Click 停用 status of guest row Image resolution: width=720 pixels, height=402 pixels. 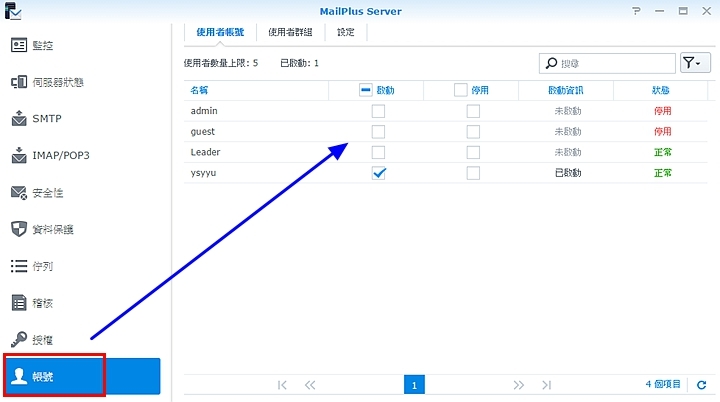pyautogui.click(x=663, y=132)
